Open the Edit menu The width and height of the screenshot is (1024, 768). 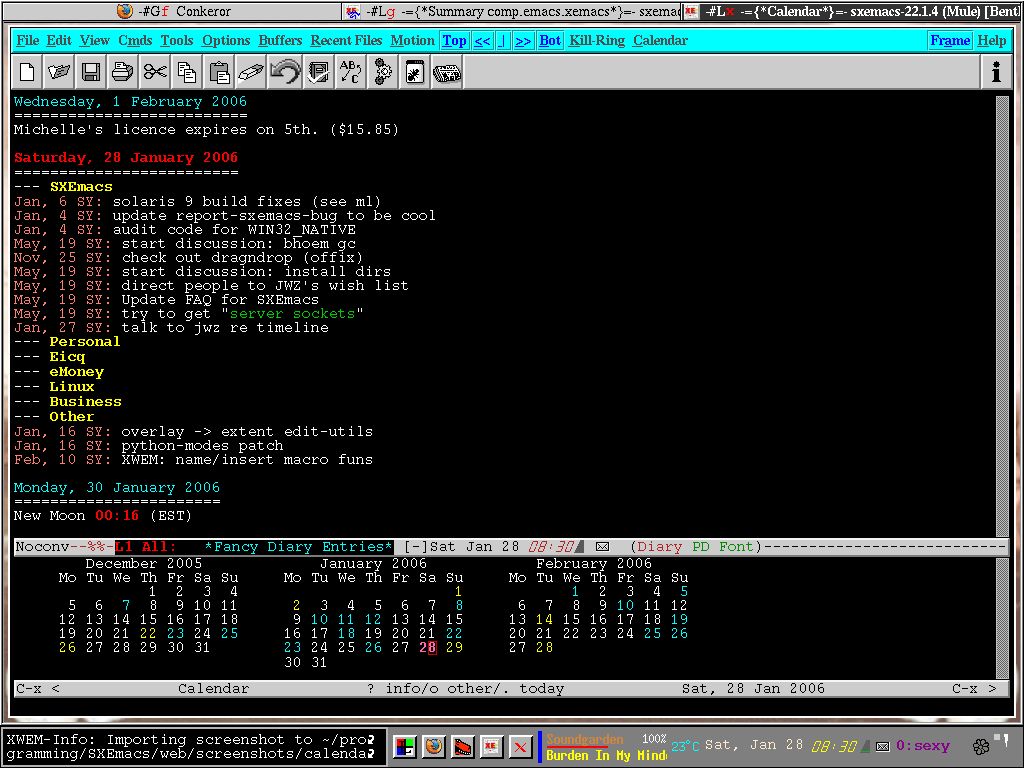click(x=59, y=40)
